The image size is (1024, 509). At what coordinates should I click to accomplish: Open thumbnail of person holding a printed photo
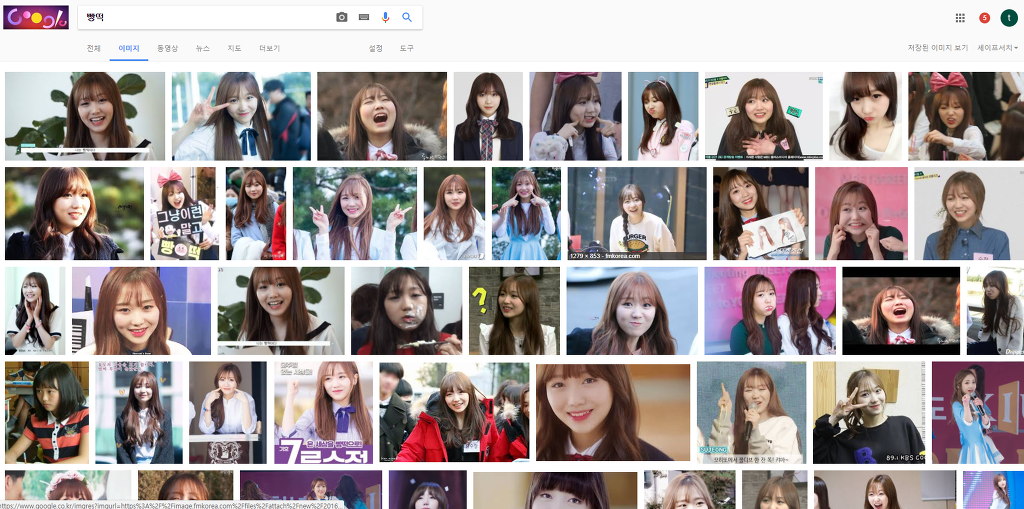[x=761, y=214]
